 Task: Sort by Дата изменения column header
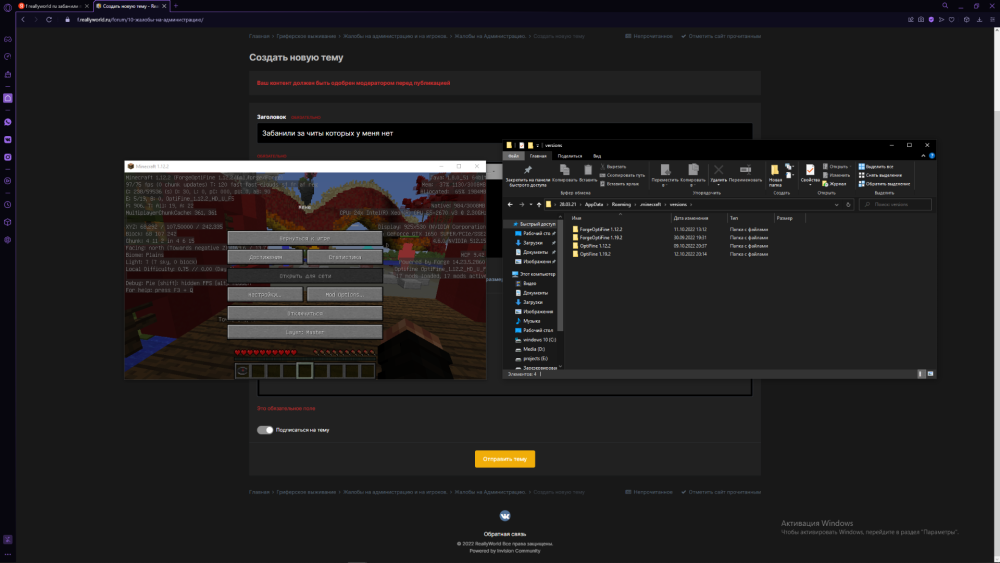[691, 218]
